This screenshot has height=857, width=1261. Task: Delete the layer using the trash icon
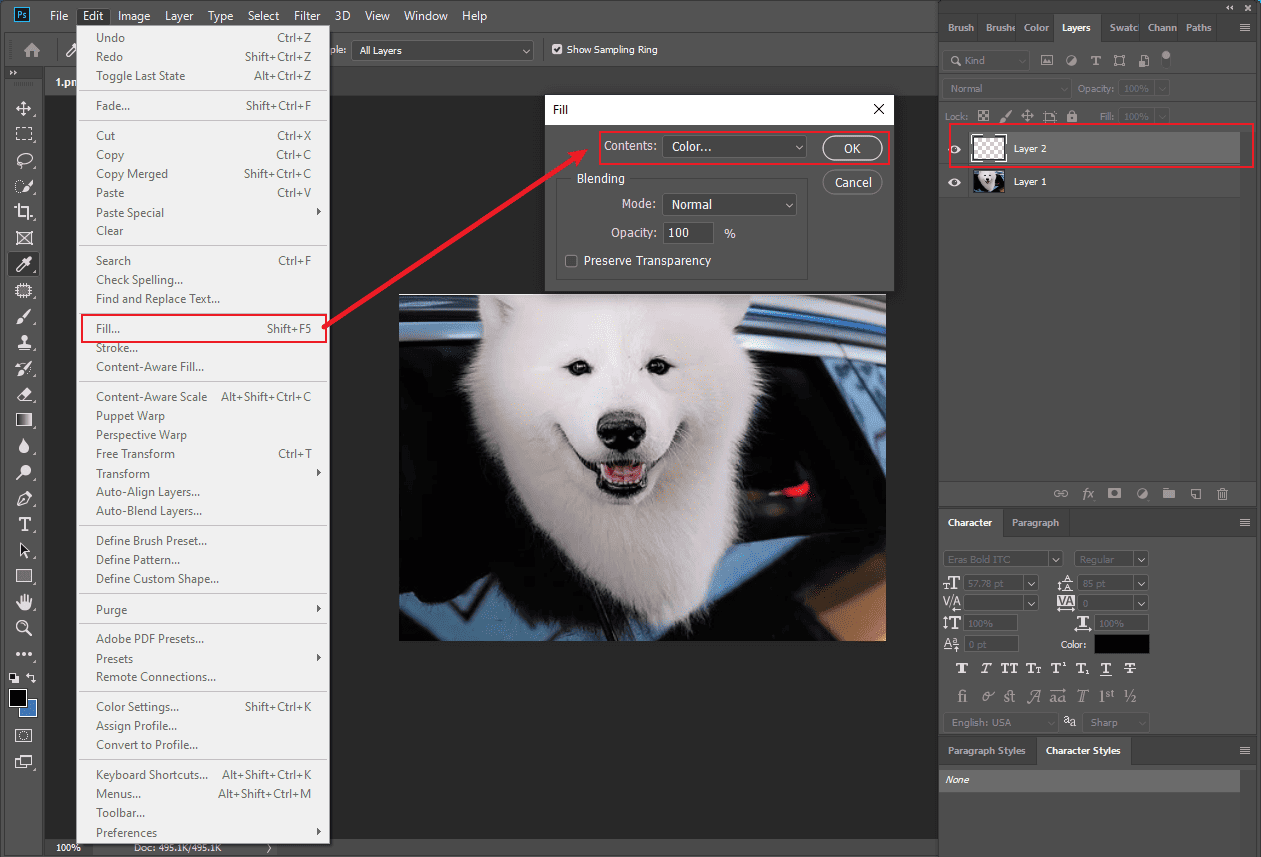pyautogui.click(x=1221, y=493)
